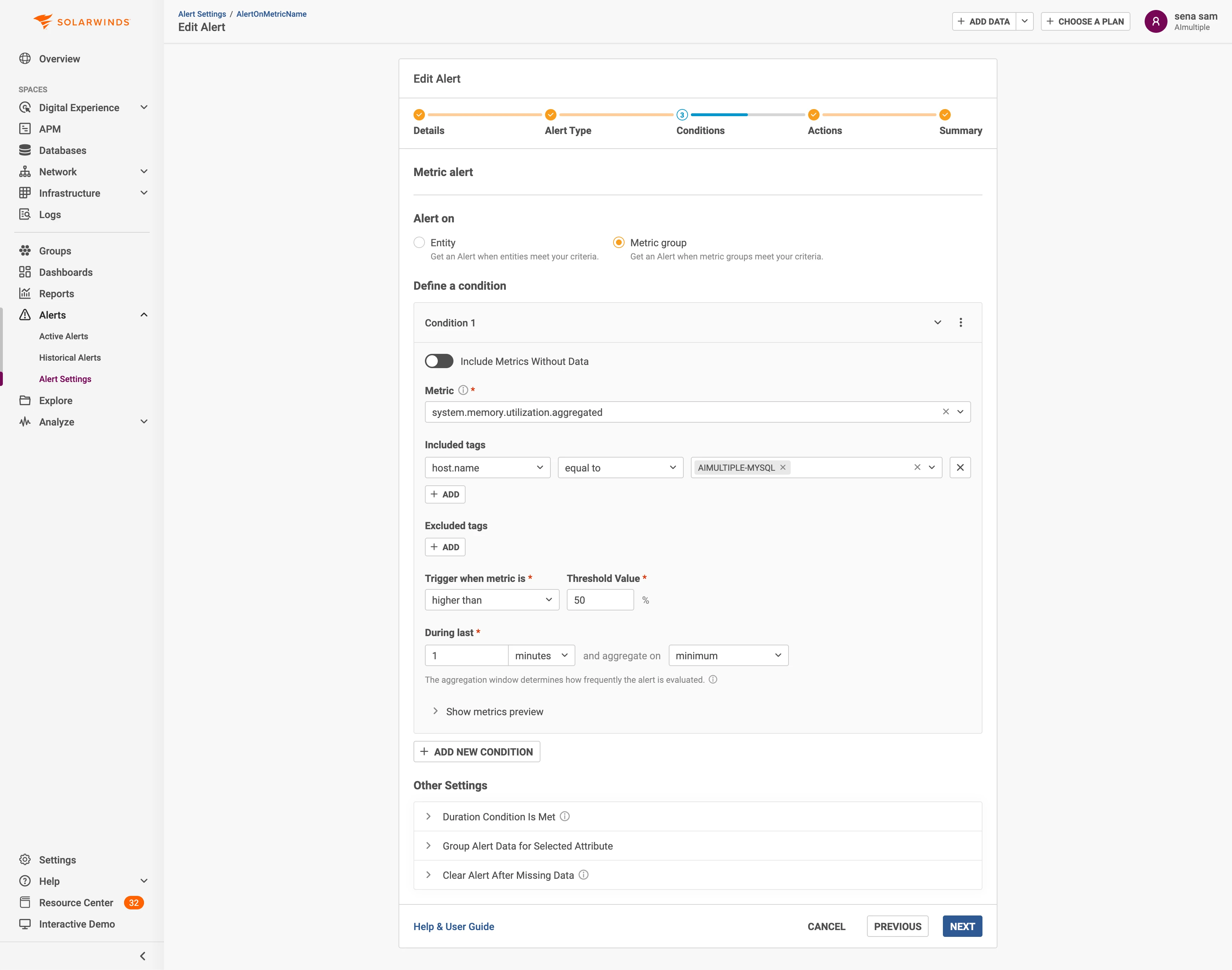Select the Entity radio button
The width and height of the screenshot is (1232, 970).
[x=419, y=242]
